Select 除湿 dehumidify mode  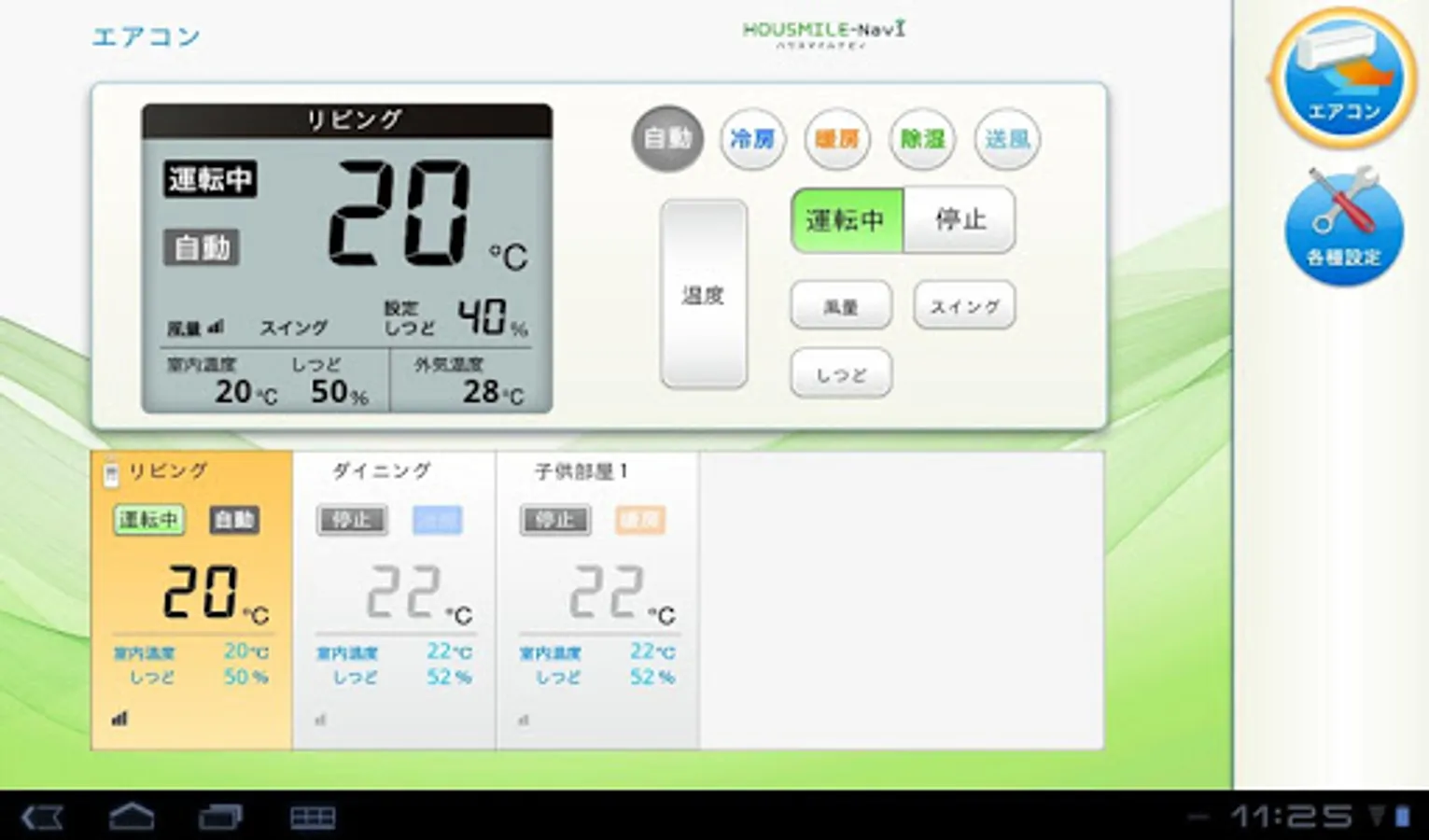tap(922, 139)
